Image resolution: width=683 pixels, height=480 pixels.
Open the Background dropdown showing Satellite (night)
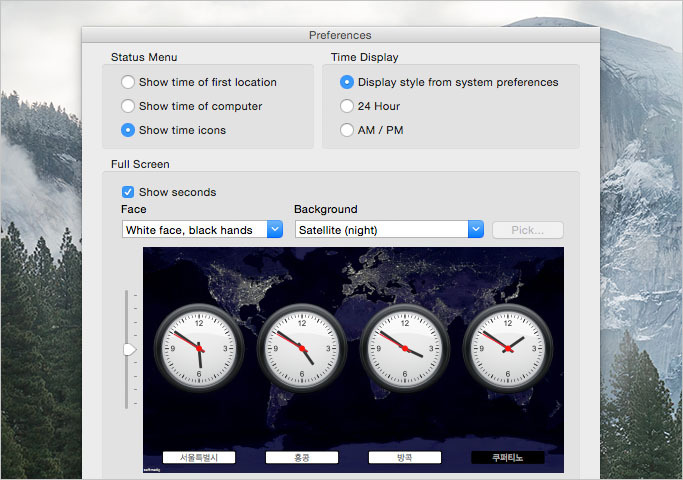tap(389, 230)
